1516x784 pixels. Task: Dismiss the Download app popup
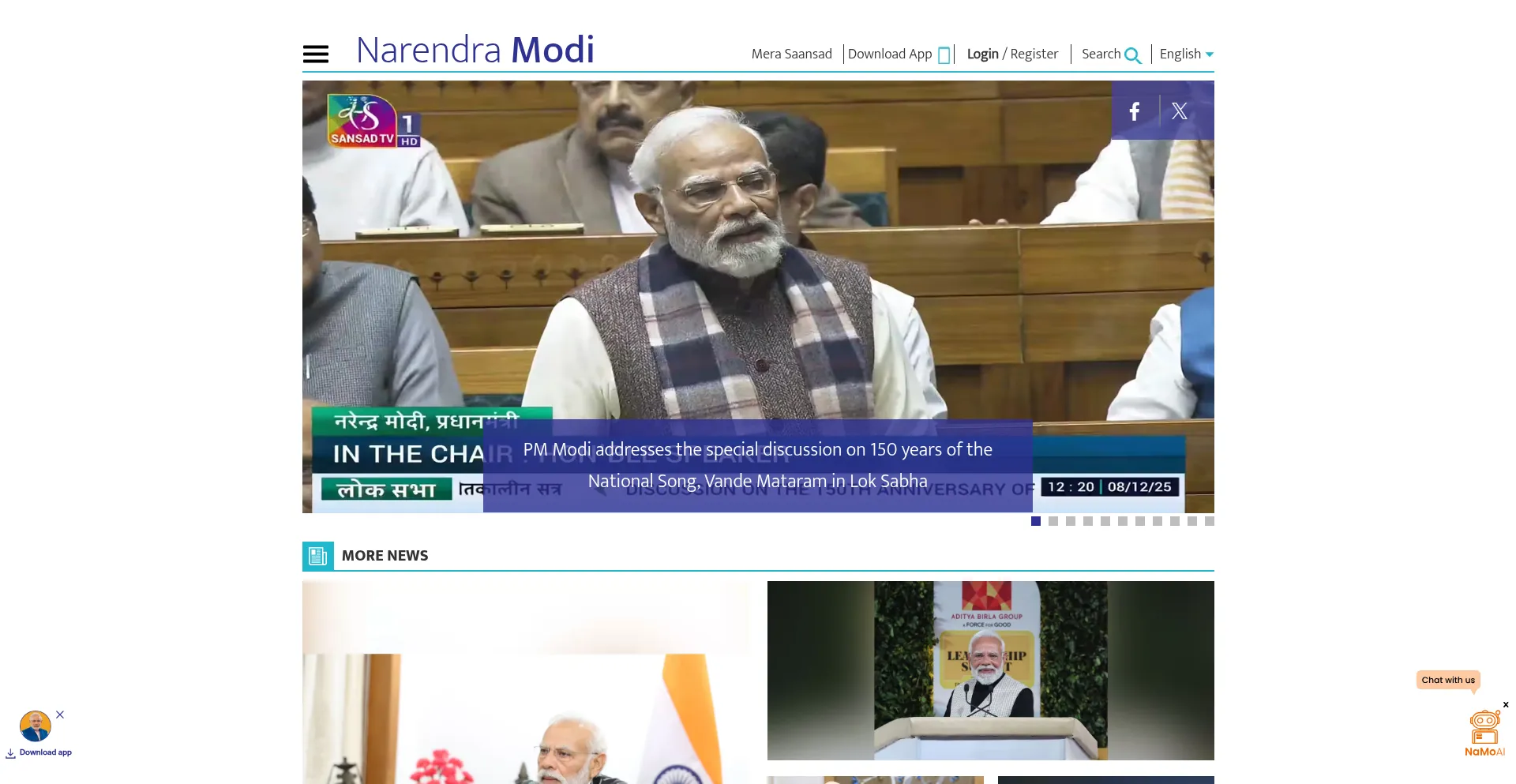(x=60, y=715)
